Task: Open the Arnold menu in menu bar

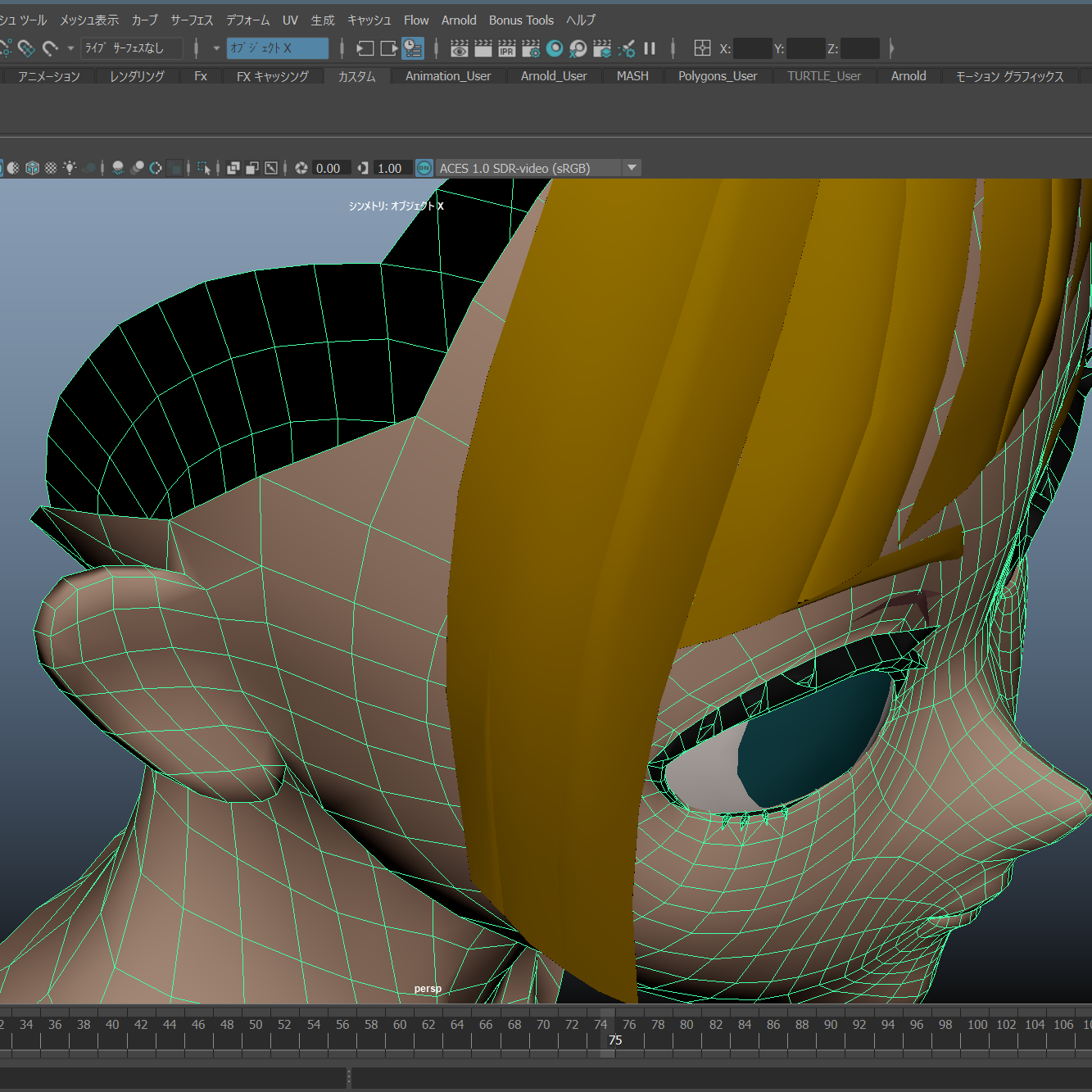Action: [x=459, y=20]
